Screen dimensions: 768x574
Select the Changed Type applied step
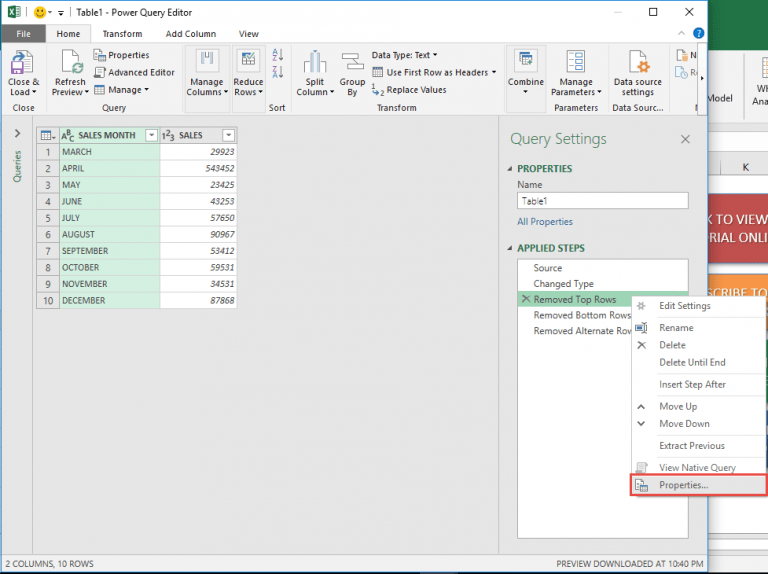point(563,284)
